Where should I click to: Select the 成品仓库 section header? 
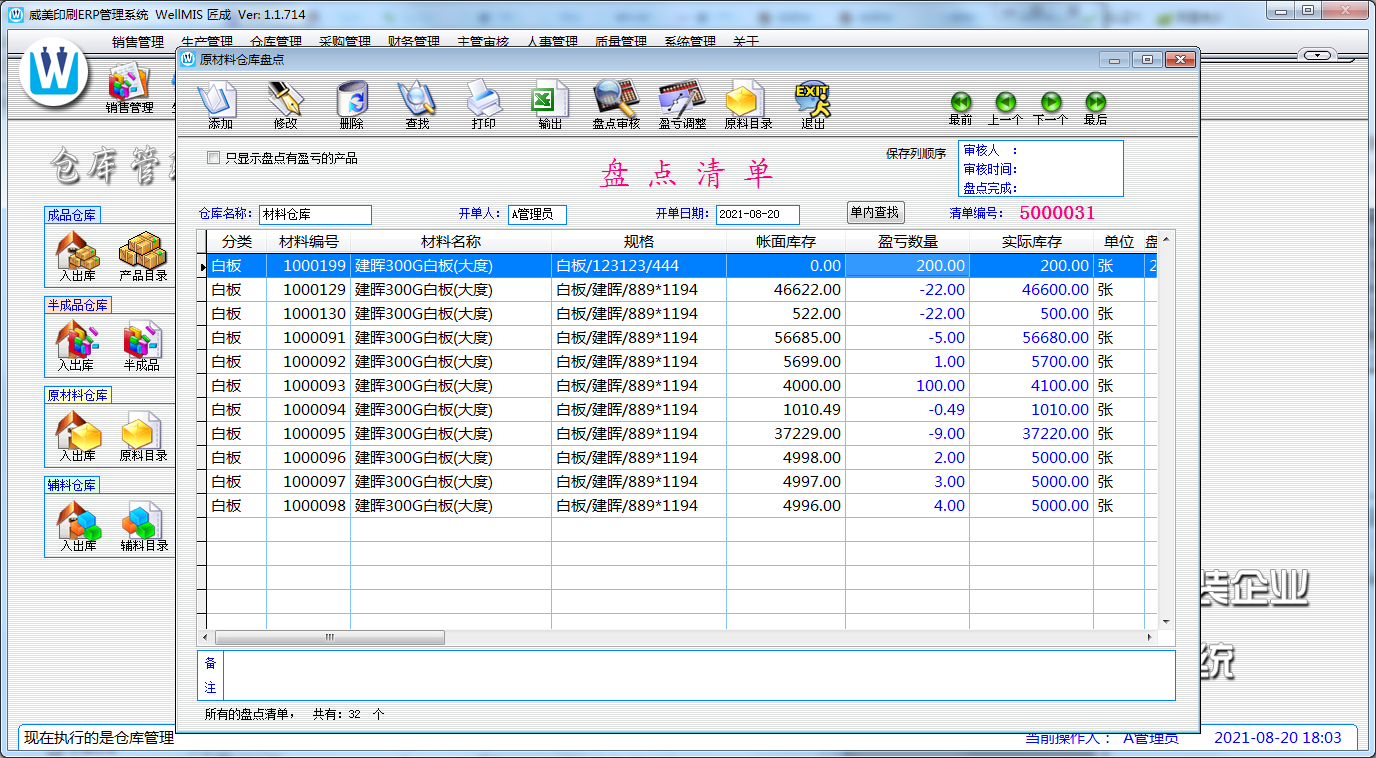point(73,215)
